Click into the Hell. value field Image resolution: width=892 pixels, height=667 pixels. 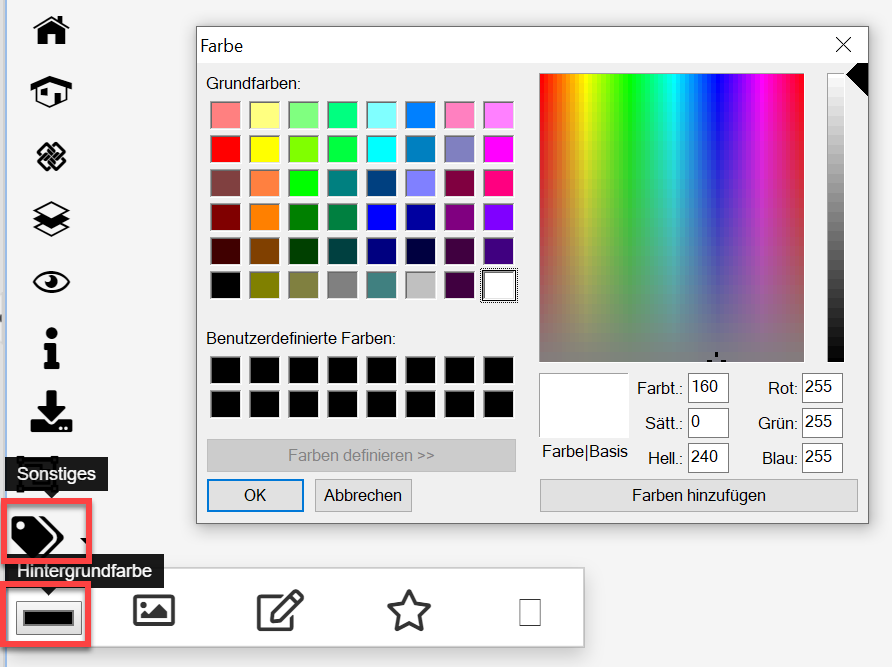pyautogui.click(x=708, y=457)
